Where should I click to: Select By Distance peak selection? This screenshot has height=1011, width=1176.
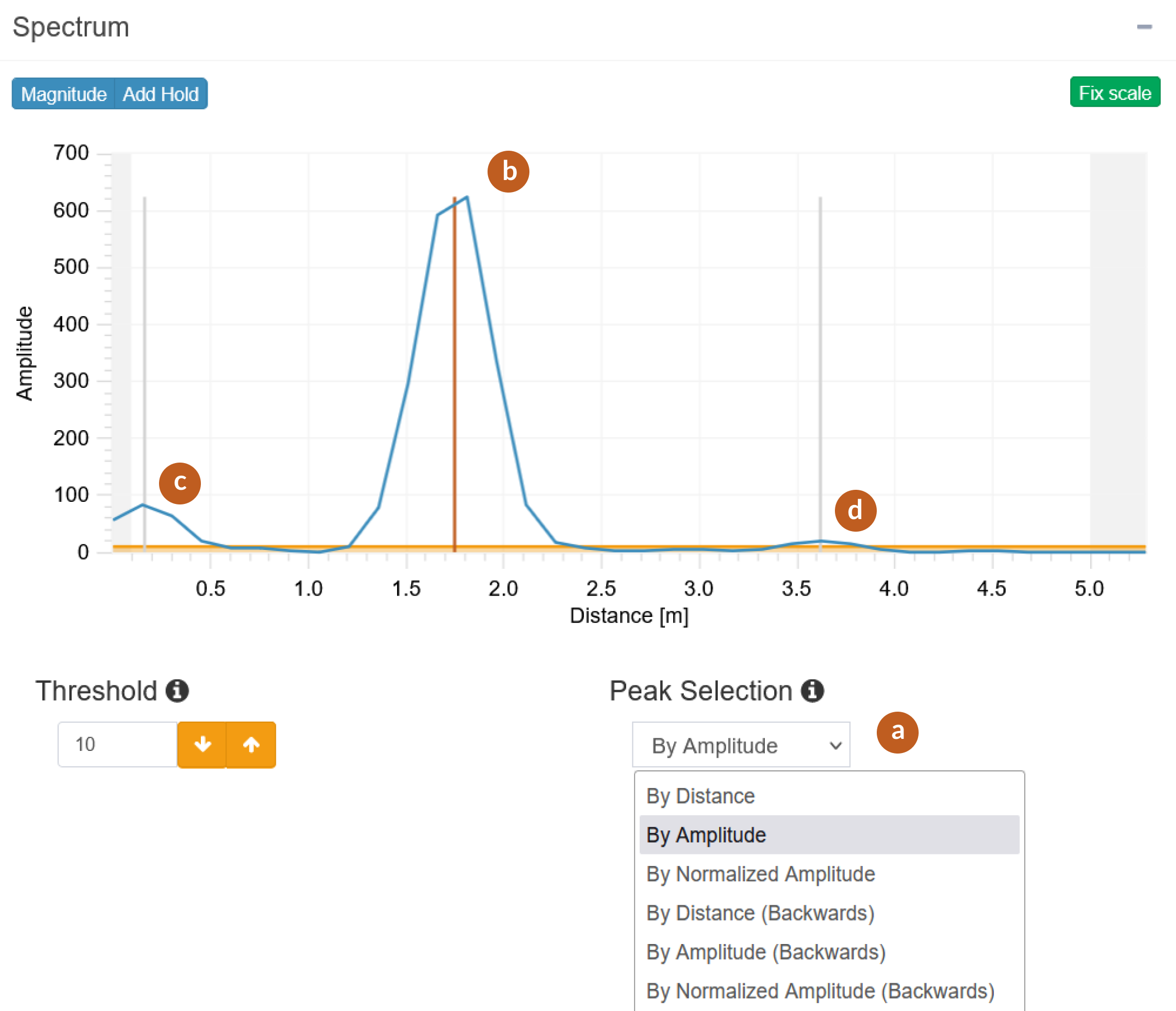700,795
